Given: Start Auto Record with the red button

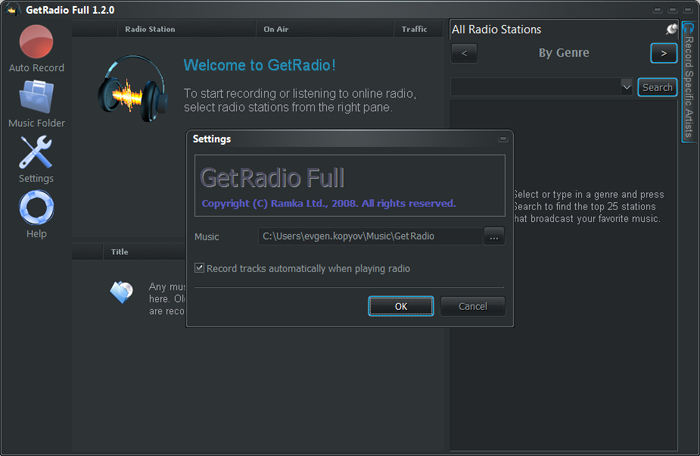Looking at the screenshot, I should pos(36,42).
